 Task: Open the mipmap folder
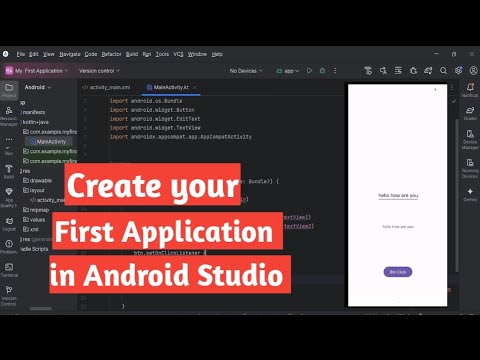36,210
